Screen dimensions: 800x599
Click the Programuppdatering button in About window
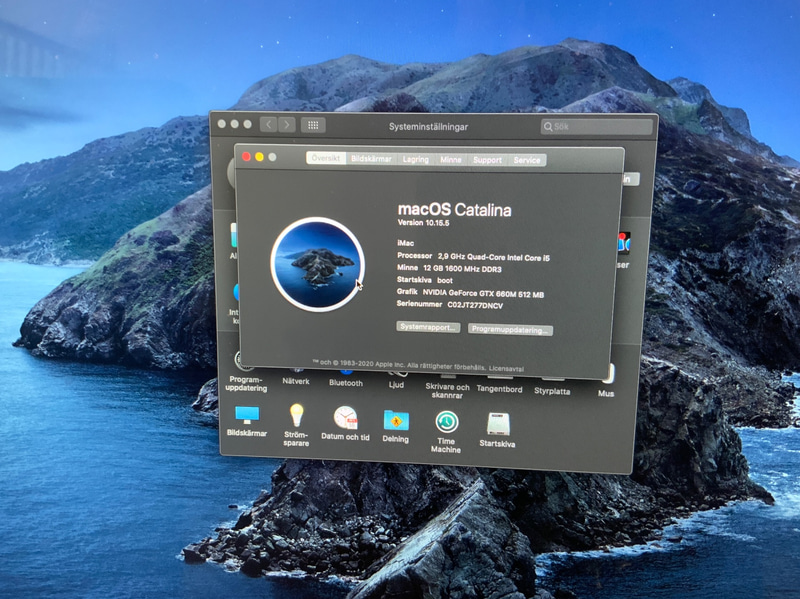510,330
